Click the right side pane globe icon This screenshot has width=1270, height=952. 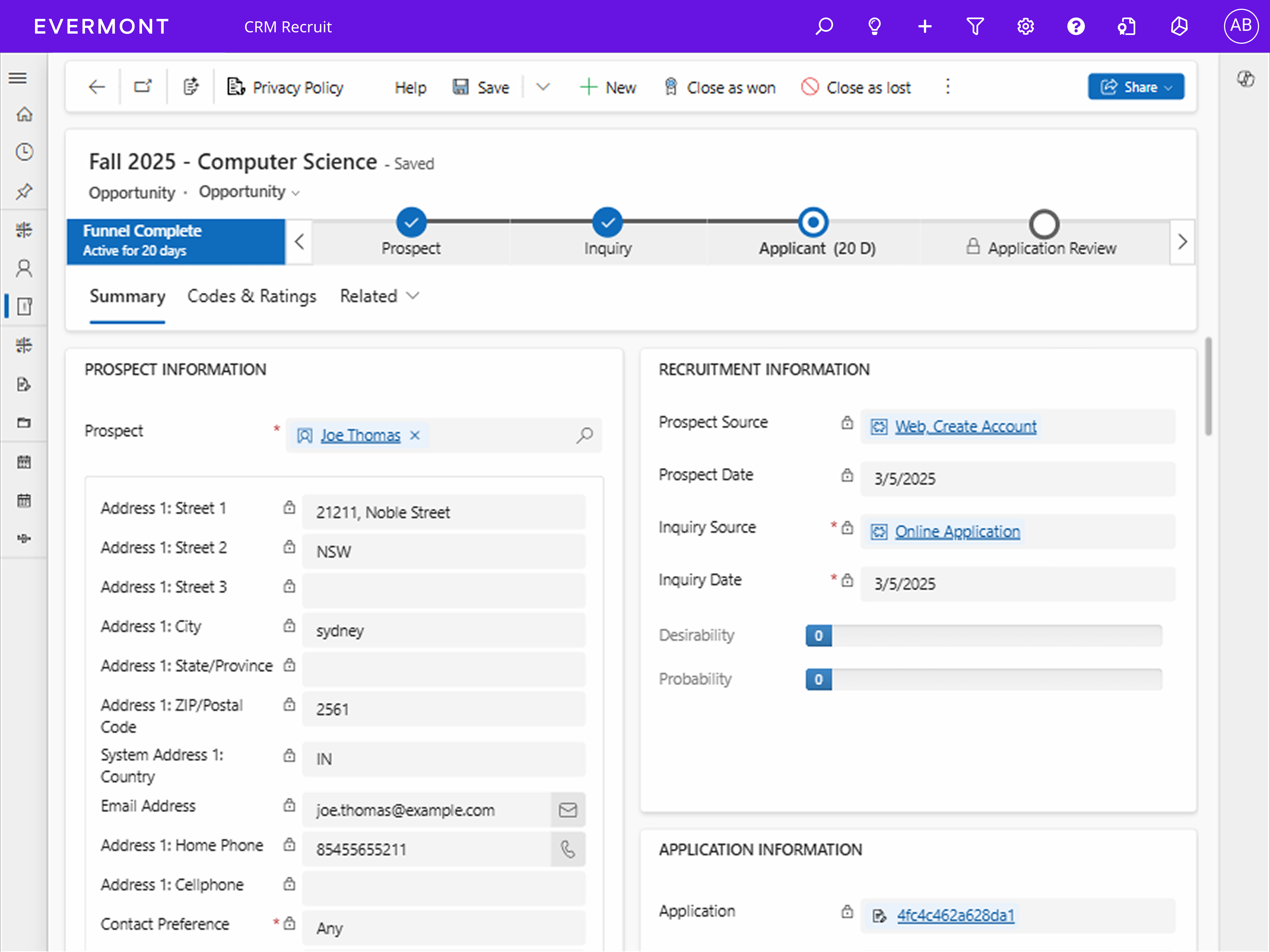click(x=1245, y=79)
